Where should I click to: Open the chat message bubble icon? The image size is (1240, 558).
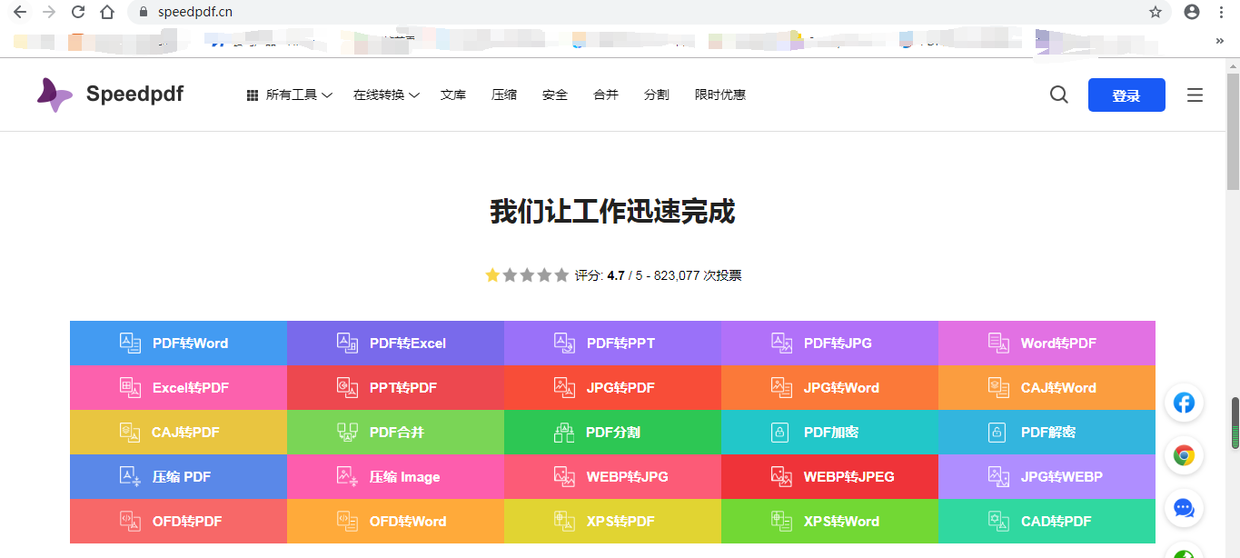[1184, 508]
